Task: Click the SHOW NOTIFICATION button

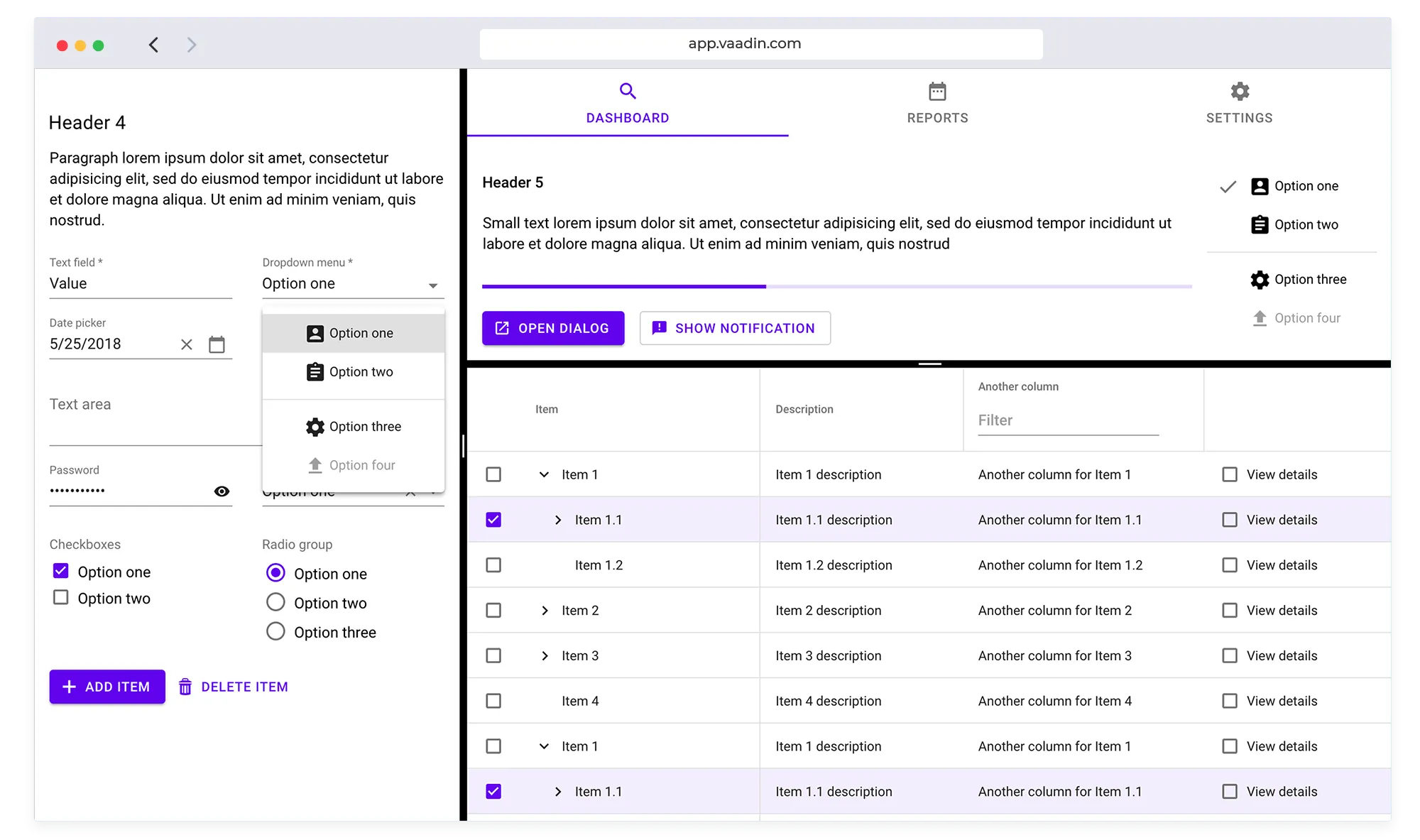Action: (x=735, y=328)
